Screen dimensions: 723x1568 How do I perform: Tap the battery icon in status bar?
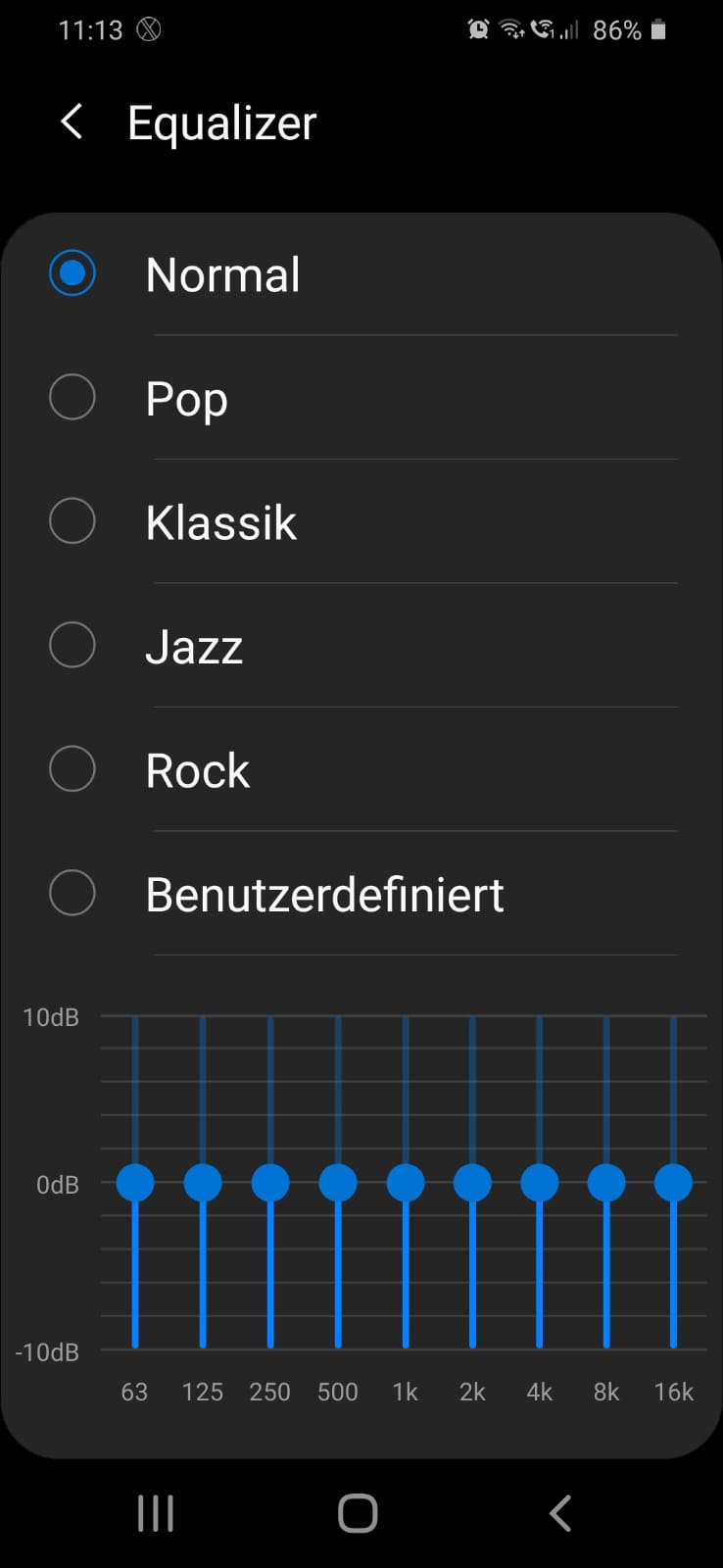(x=659, y=30)
